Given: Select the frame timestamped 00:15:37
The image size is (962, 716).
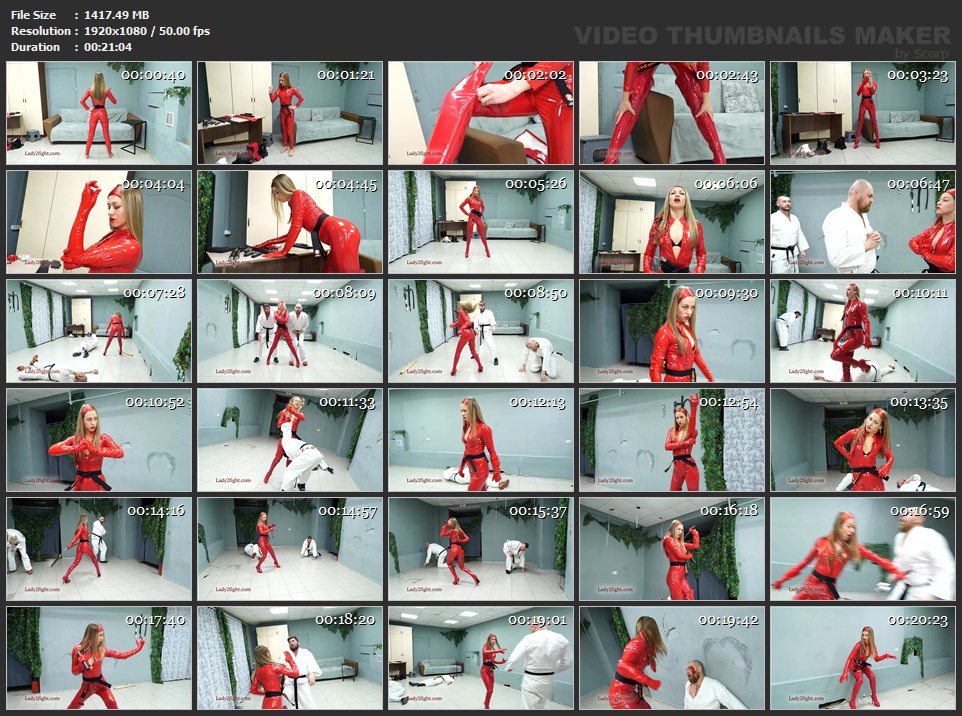Looking at the screenshot, I should 481,549.
